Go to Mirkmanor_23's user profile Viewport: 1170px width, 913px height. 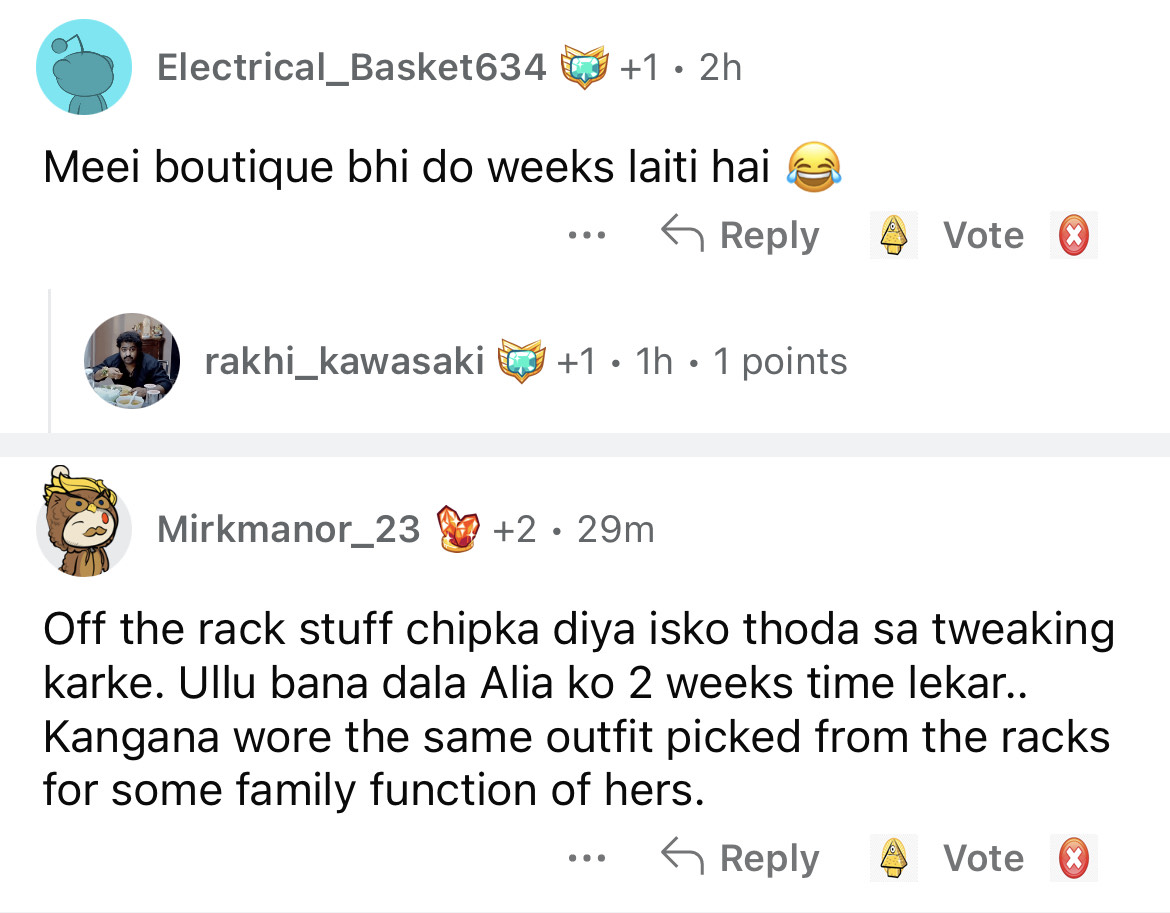click(x=288, y=529)
